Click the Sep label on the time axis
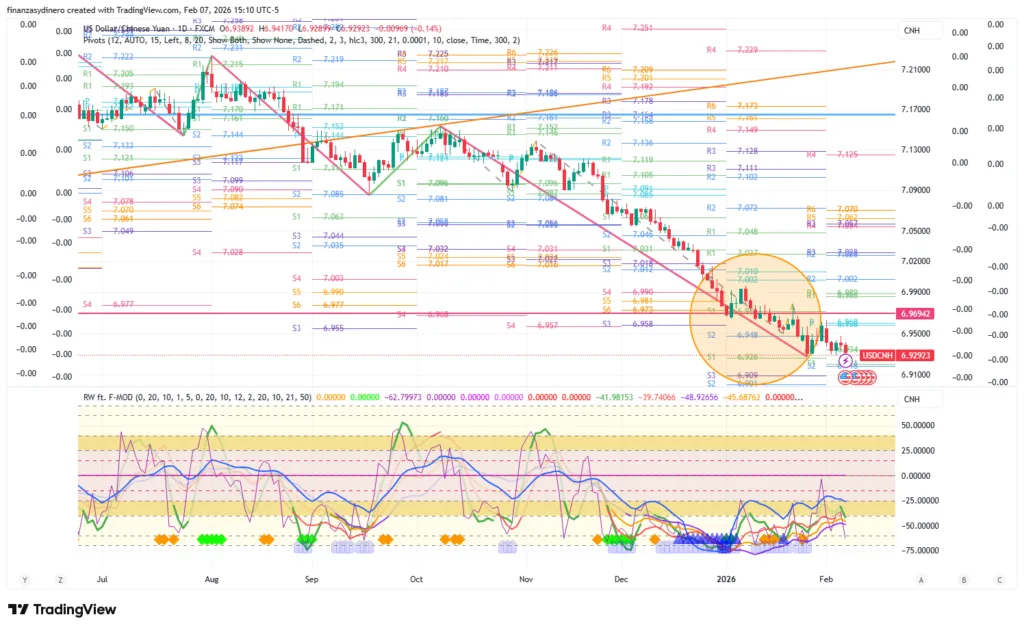 coord(311,579)
